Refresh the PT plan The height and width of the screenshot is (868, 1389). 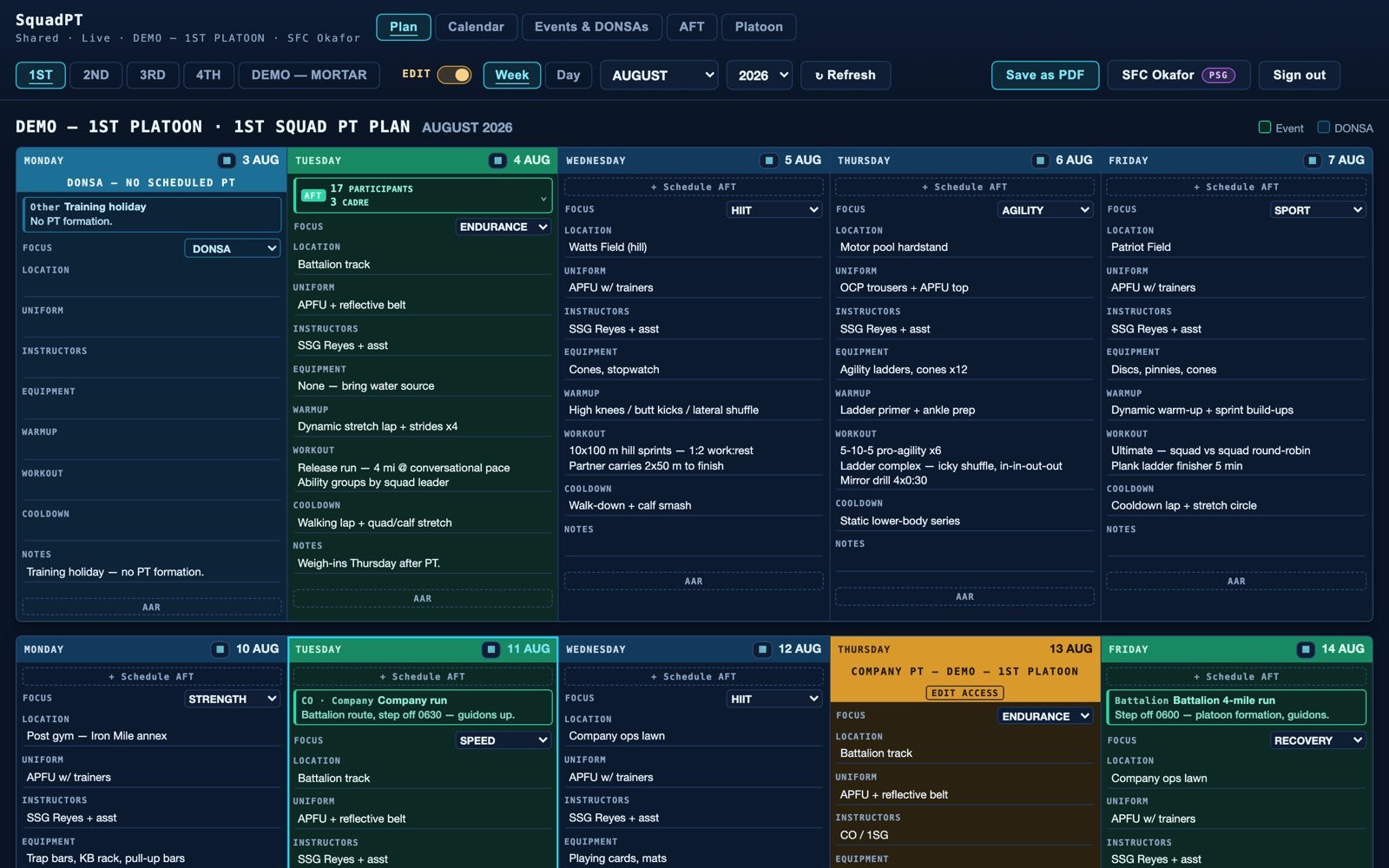(x=846, y=76)
